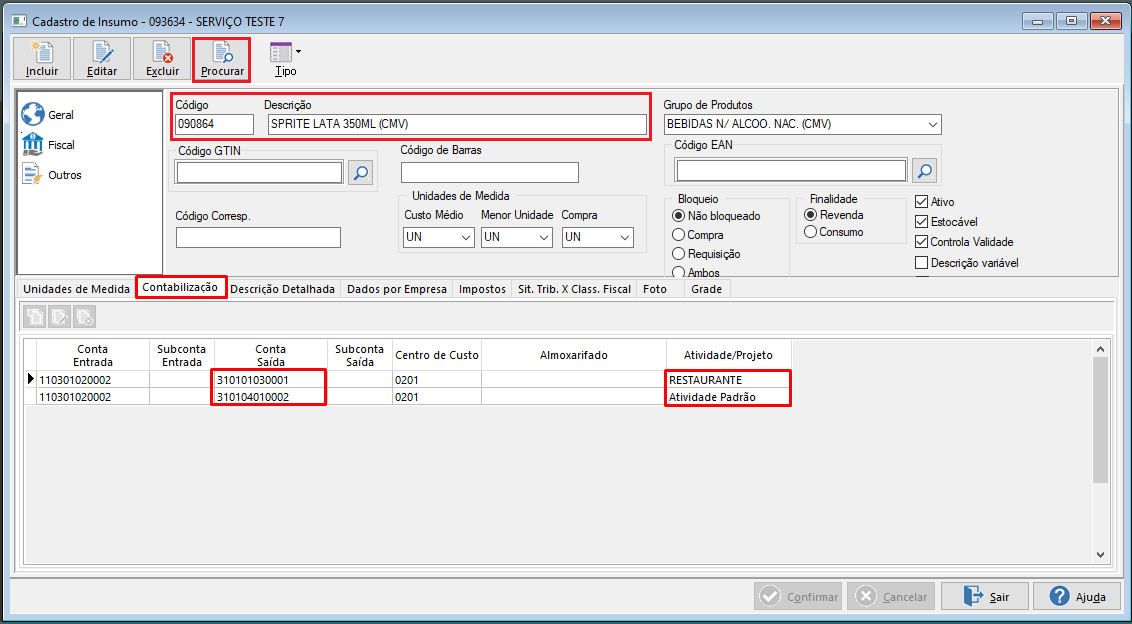This screenshot has height=624, width=1132.
Task: Click the Código GTIN input field
Action: coord(260,173)
